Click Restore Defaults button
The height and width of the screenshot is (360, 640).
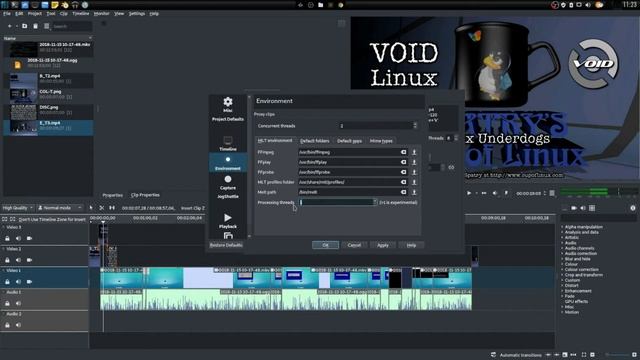click(x=226, y=245)
